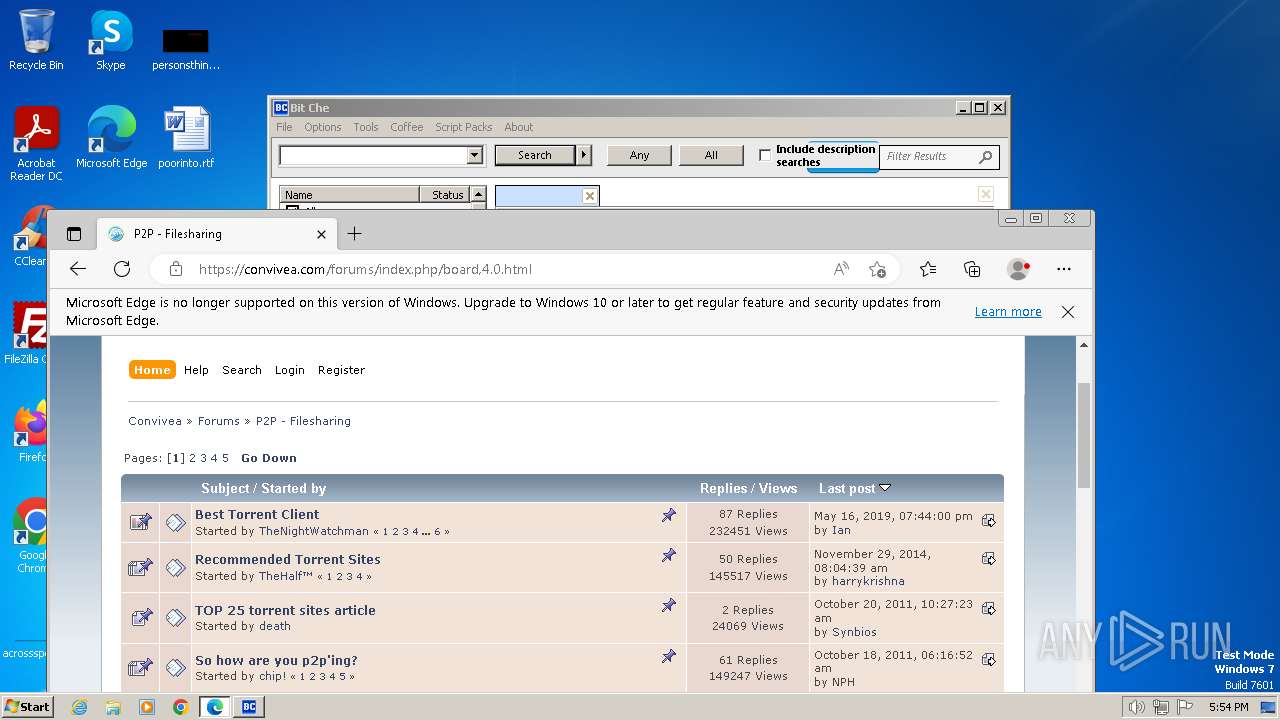Screen dimensions: 1280x720
Task: Click the volume speaker tray icon
Action: point(1136,707)
